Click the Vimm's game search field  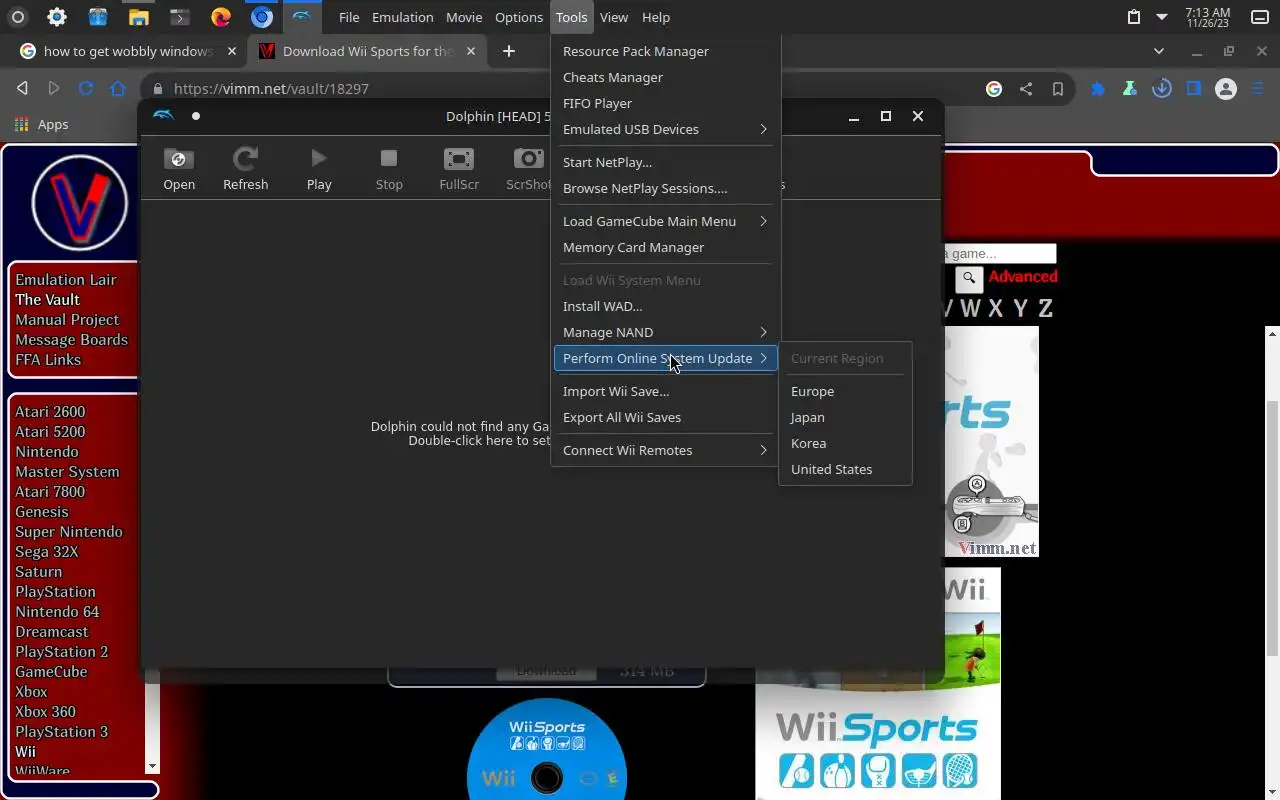point(1000,254)
